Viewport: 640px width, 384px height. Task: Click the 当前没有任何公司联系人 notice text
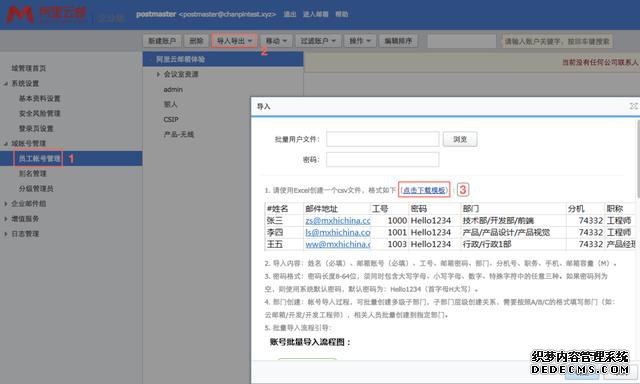pos(600,62)
